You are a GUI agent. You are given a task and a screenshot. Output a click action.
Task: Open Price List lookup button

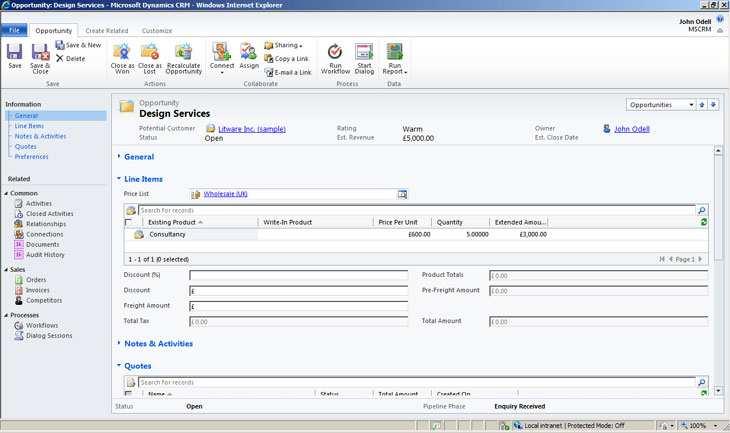(x=402, y=194)
